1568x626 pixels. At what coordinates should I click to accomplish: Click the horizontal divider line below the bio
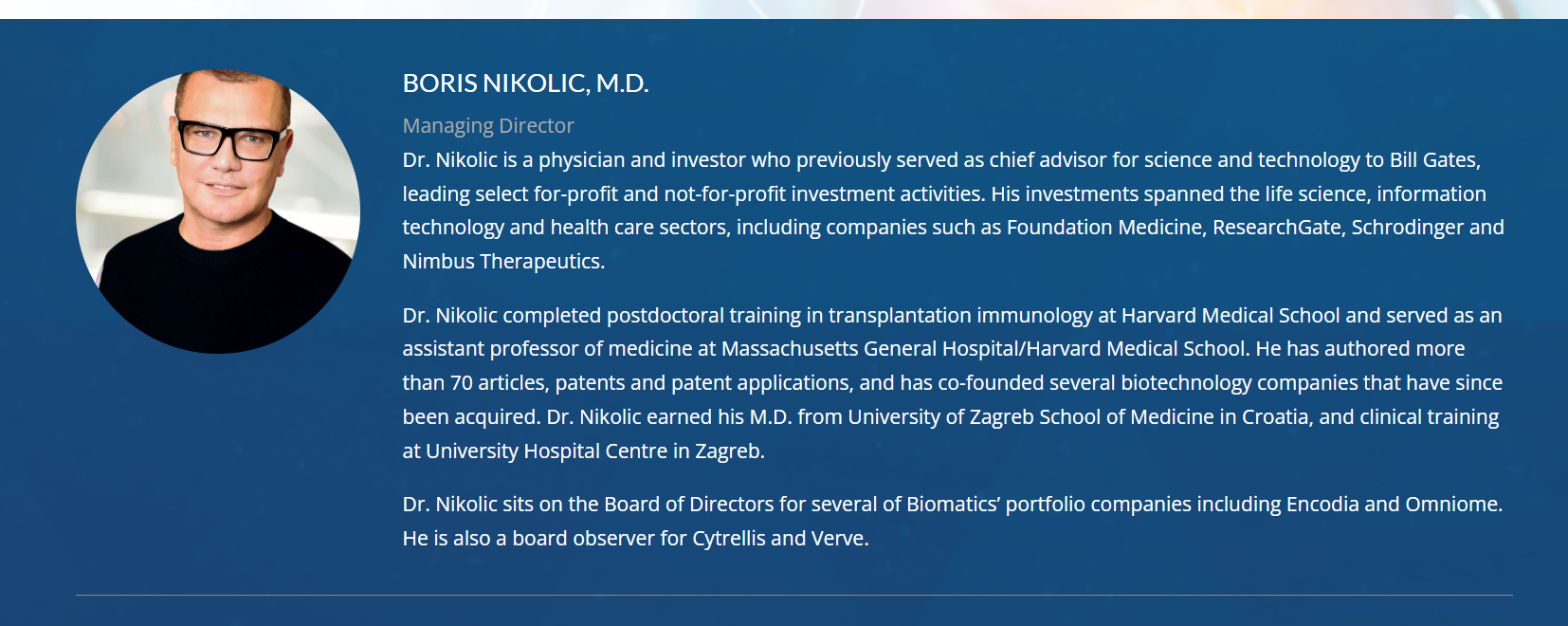794,596
